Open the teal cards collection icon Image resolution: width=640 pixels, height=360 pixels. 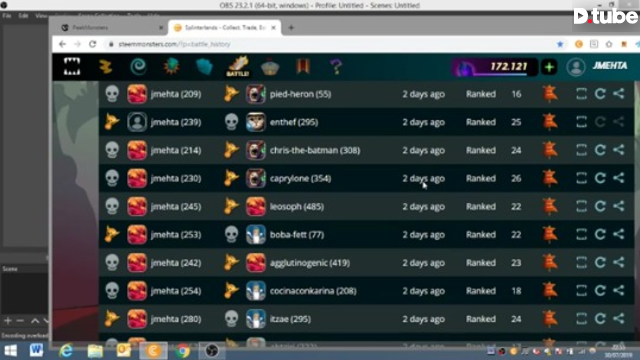tap(204, 67)
